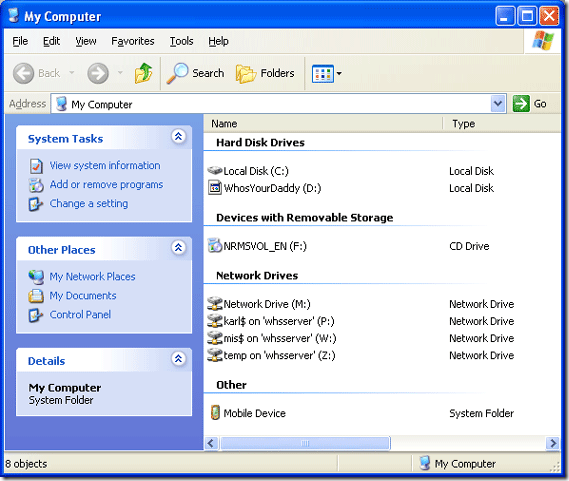Click the Hard Disk Drives group header
Viewport: 569px width, 481px height.
pos(260,142)
